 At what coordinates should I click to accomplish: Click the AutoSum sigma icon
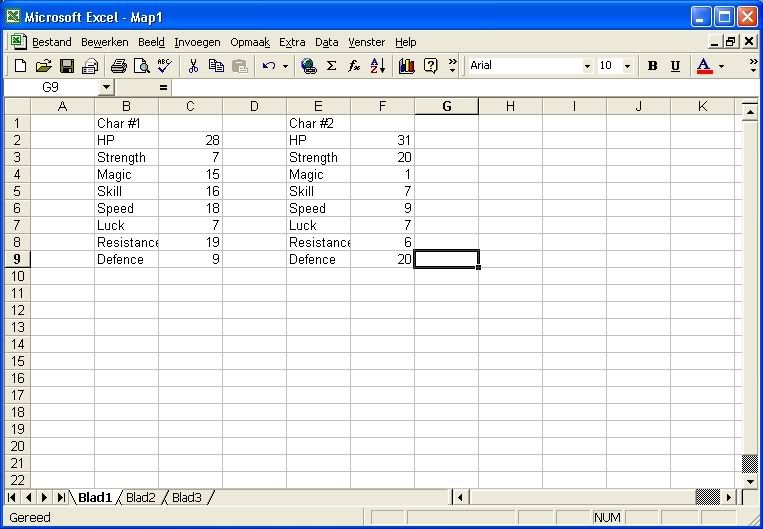[331, 66]
